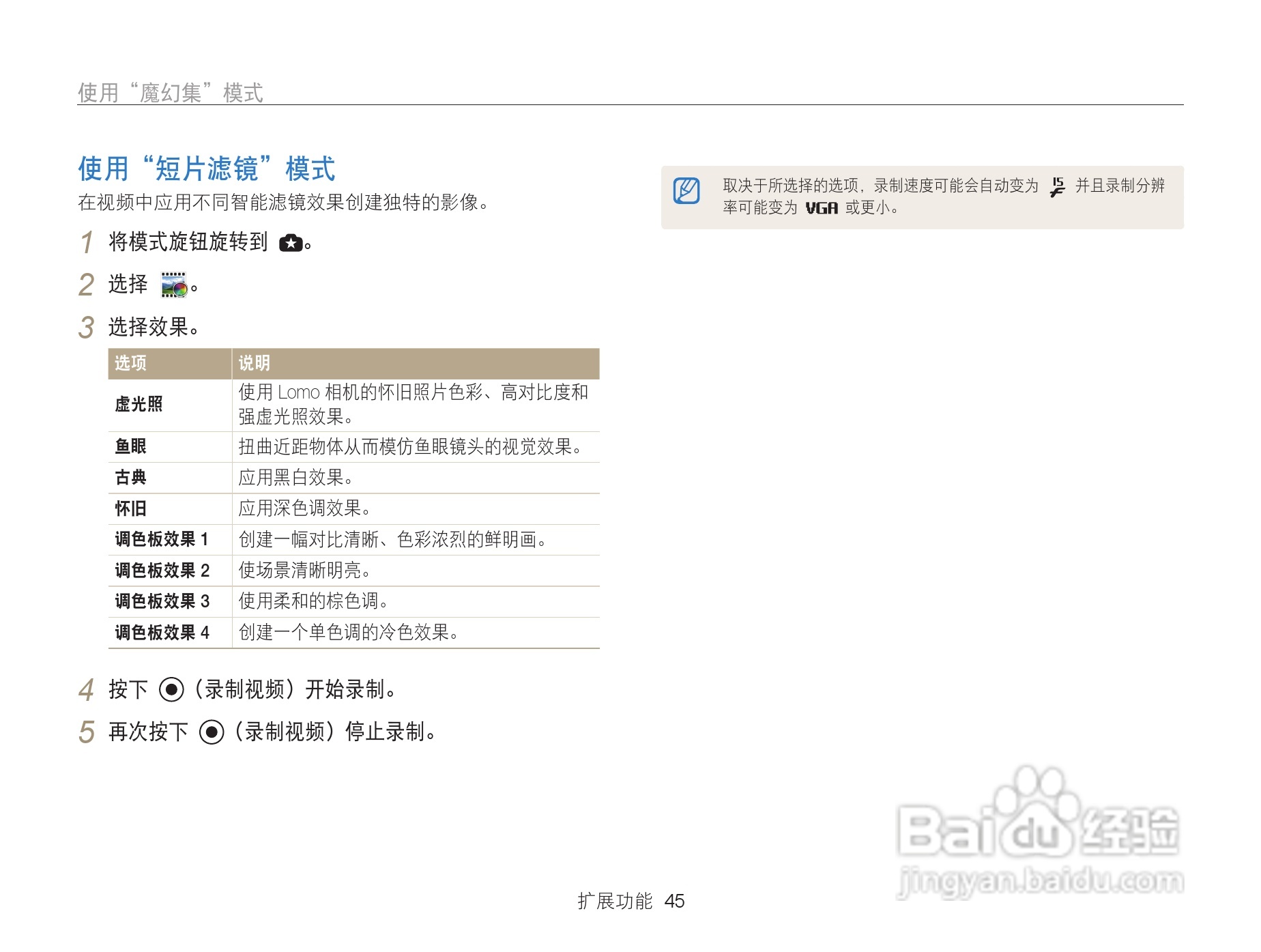Click the 选项 table header

[x=130, y=364]
